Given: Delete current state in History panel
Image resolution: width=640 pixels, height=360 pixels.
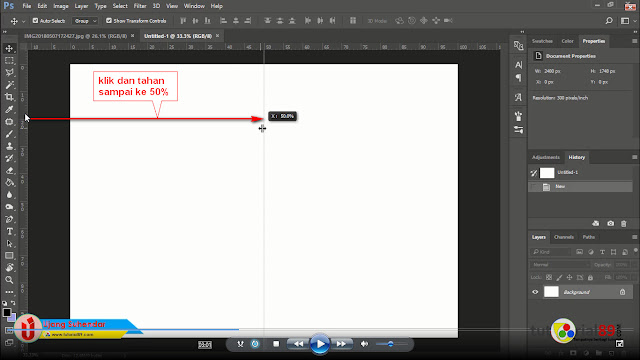Looking at the screenshot, I should [x=623, y=224].
